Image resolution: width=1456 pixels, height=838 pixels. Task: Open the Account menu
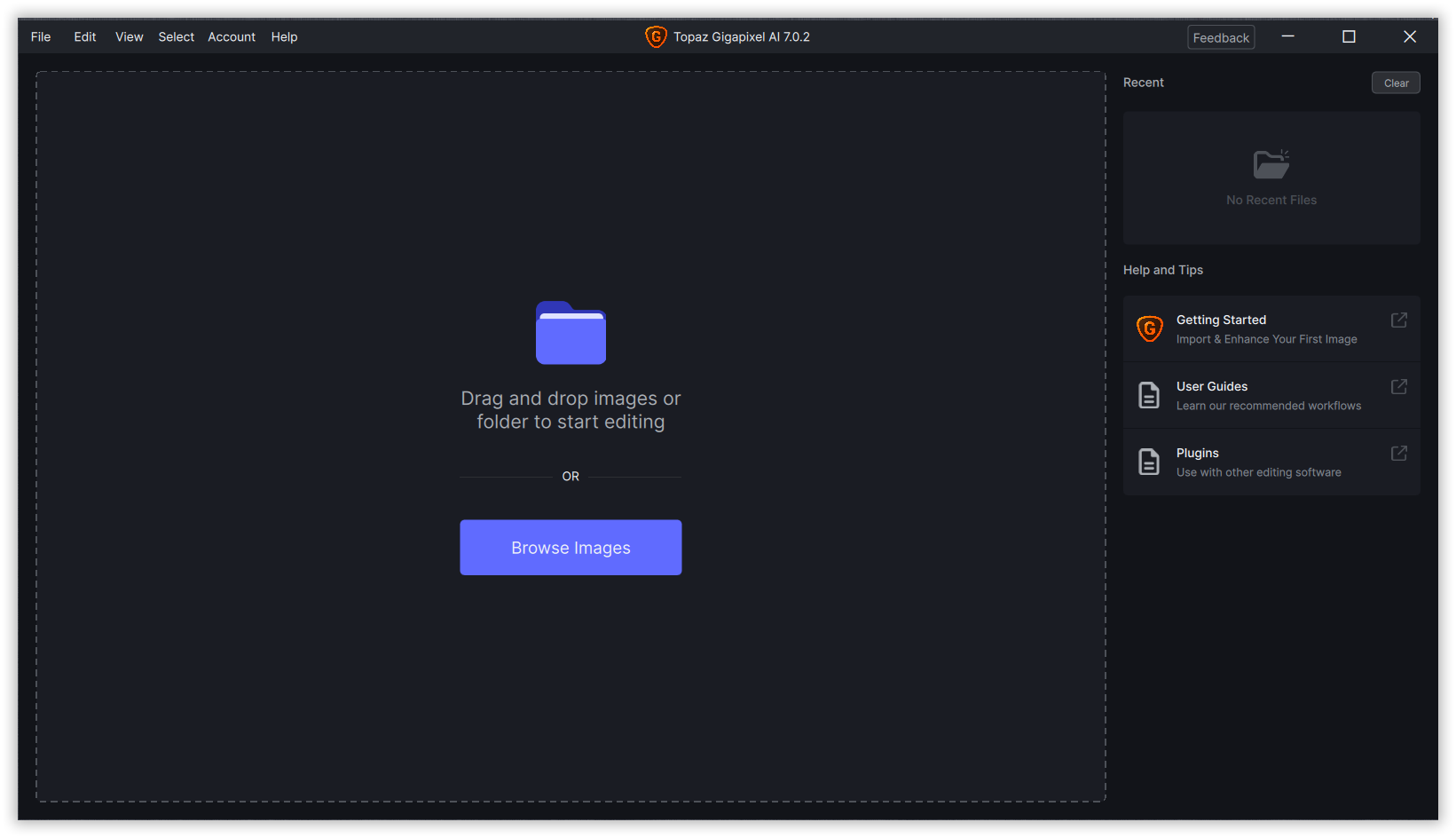coord(232,36)
